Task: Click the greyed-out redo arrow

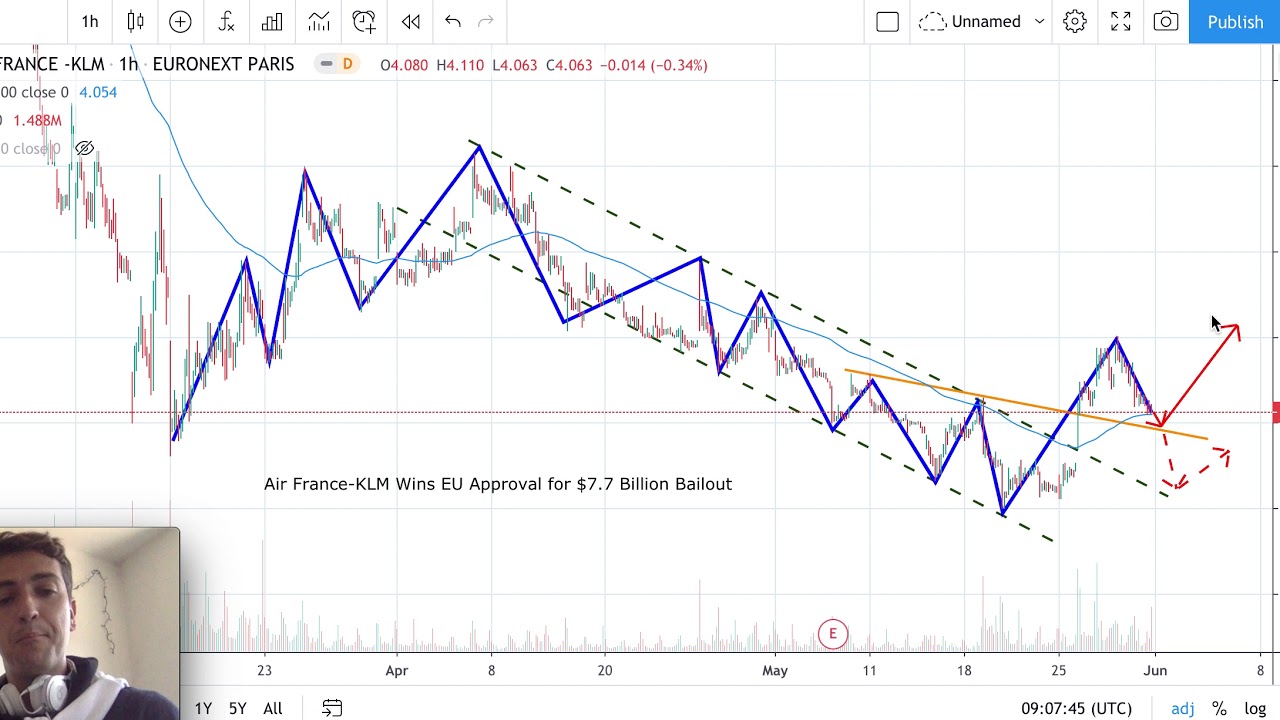Action: [486, 21]
